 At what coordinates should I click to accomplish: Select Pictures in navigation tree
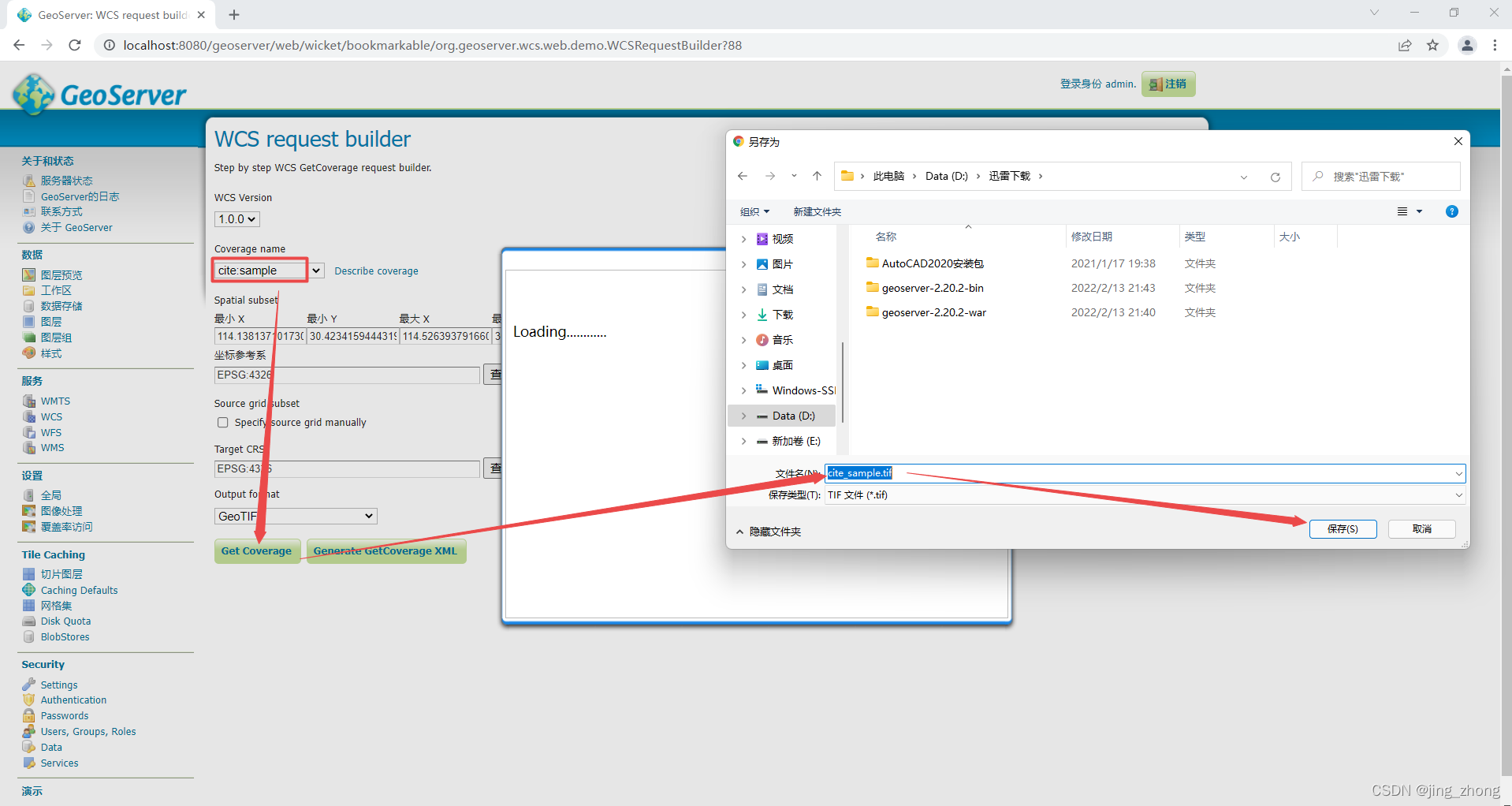[x=782, y=264]
